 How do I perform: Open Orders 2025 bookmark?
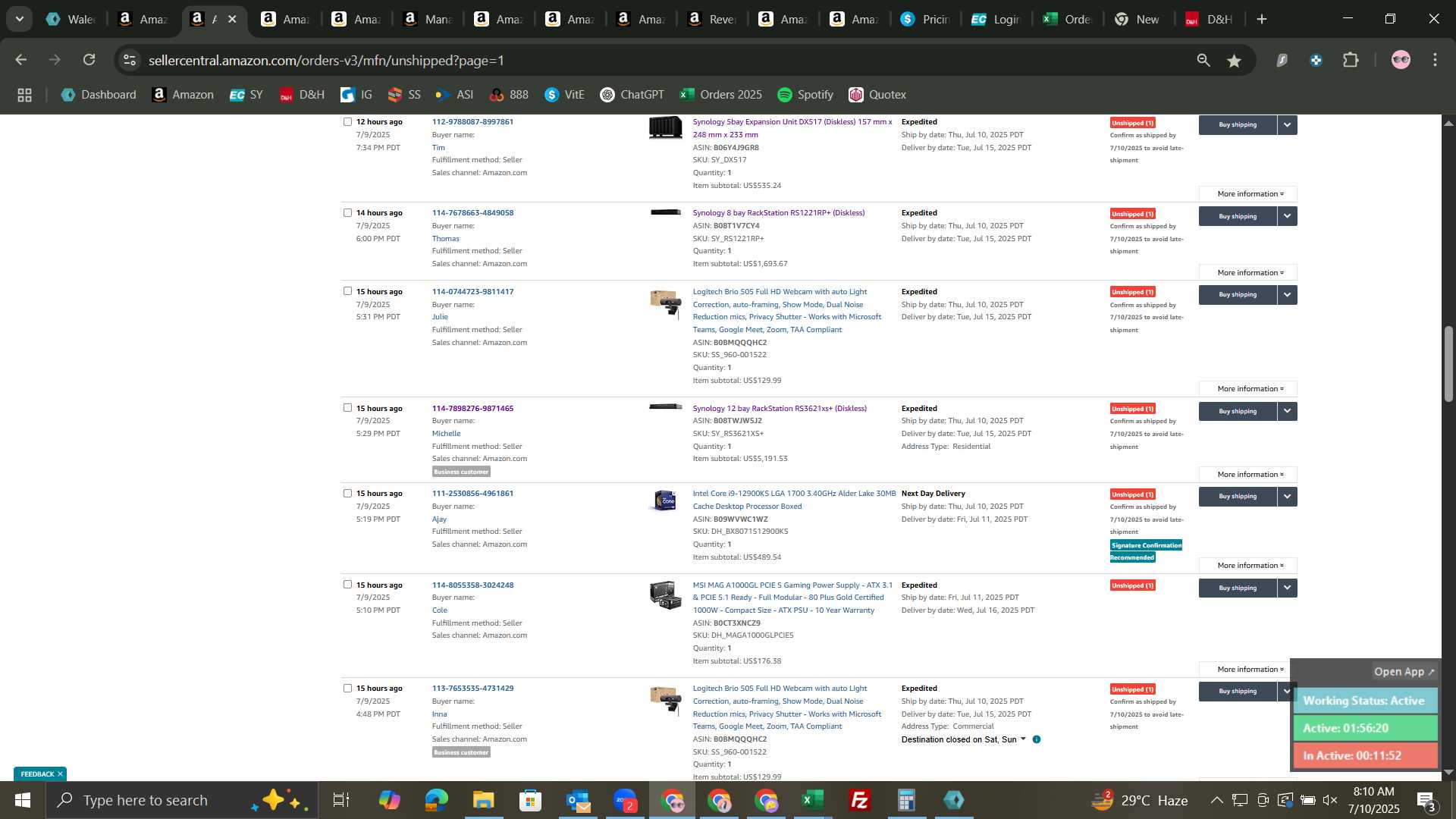coord(721,95)
